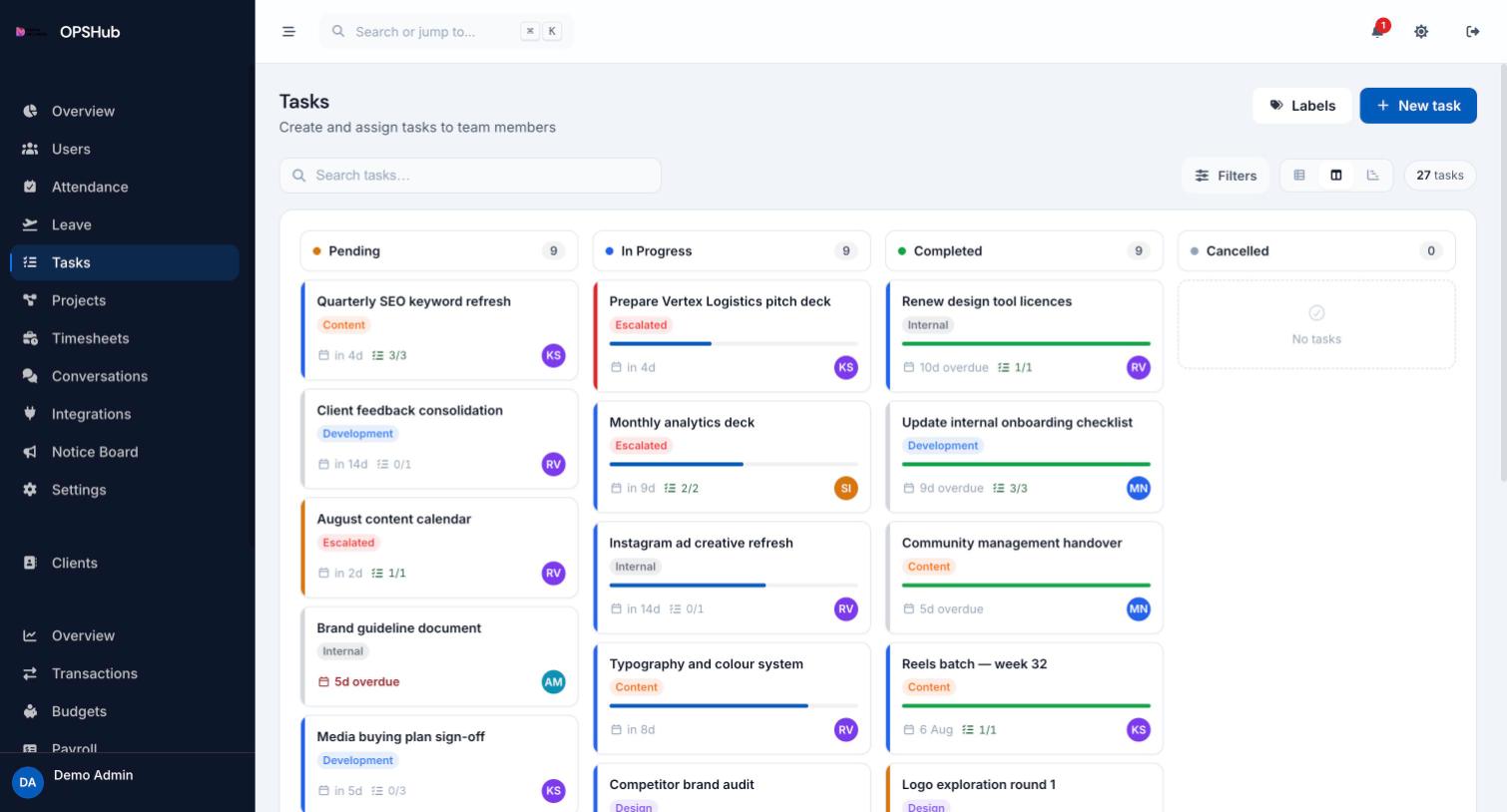The height and width of the screenshot is (812, 1507).
Task: Switch to the list view toggle
Action: (x=1299, y=176)
